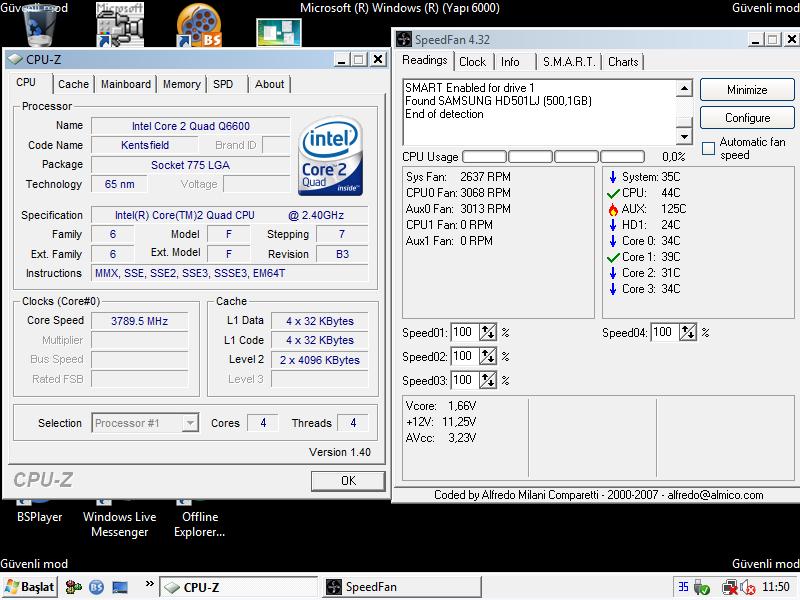Click the blue arrow beside System 35C
Viewport: 800px width, 600px height.
point(613,177)
